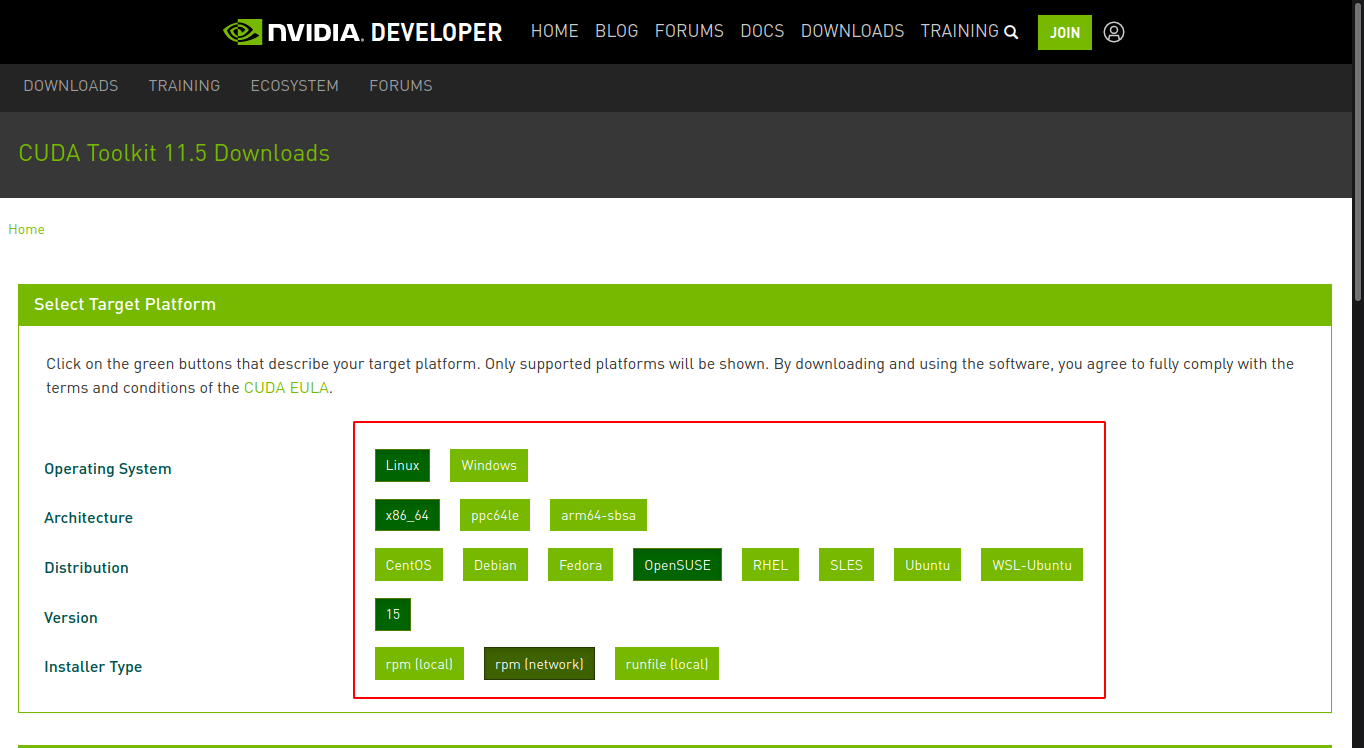Open HOME in top navigation
1364x748 pixels.
(x=555, y=31)
